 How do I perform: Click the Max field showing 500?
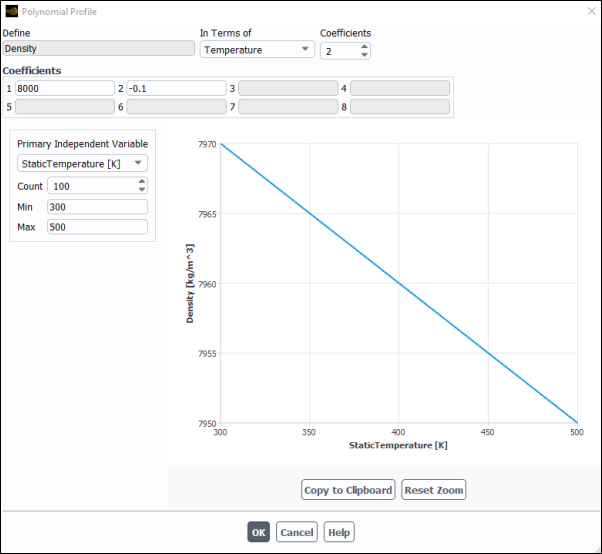pos(97,227)
